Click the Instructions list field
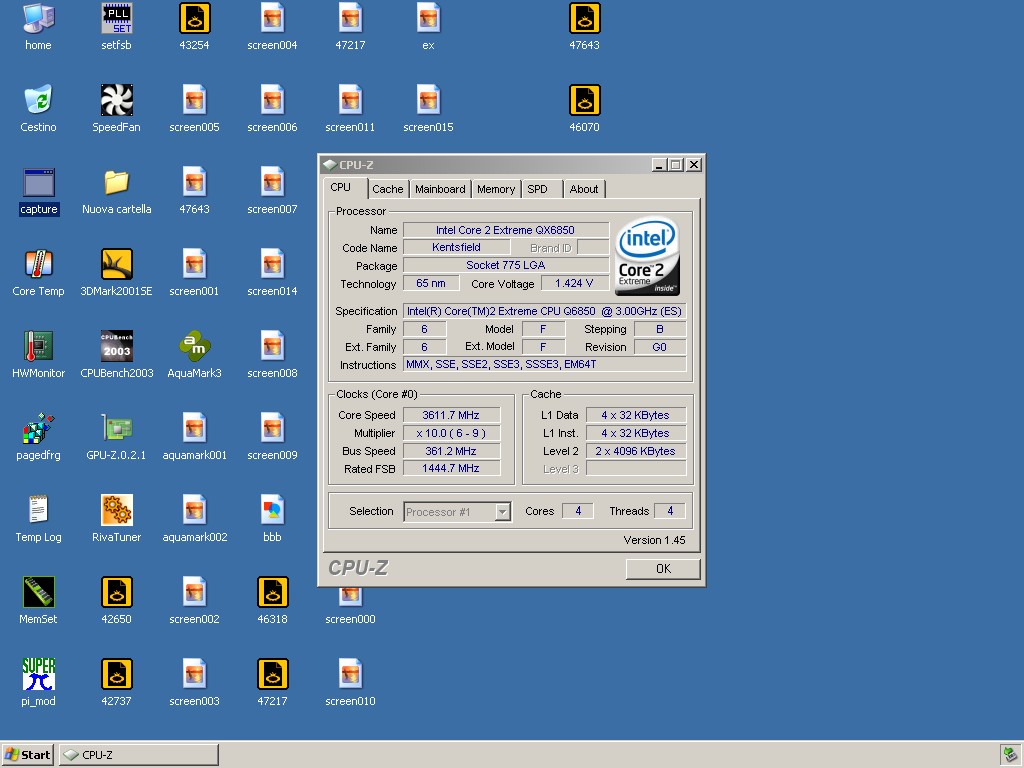1024x768 pixels. [545, 364]
